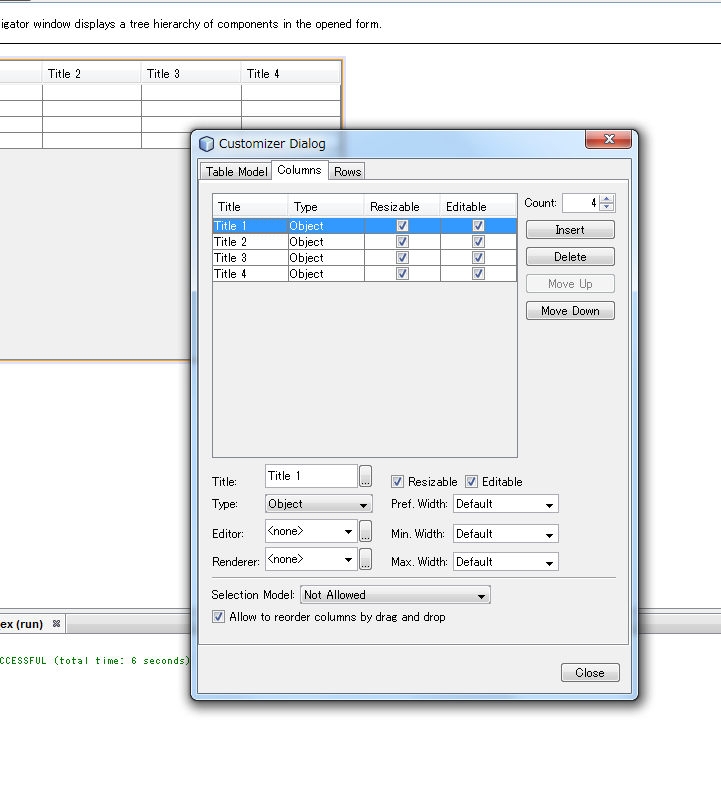Close the Customizer Dialog with X
The height and width of the screenshot is (796, 721).
[609, 139]
